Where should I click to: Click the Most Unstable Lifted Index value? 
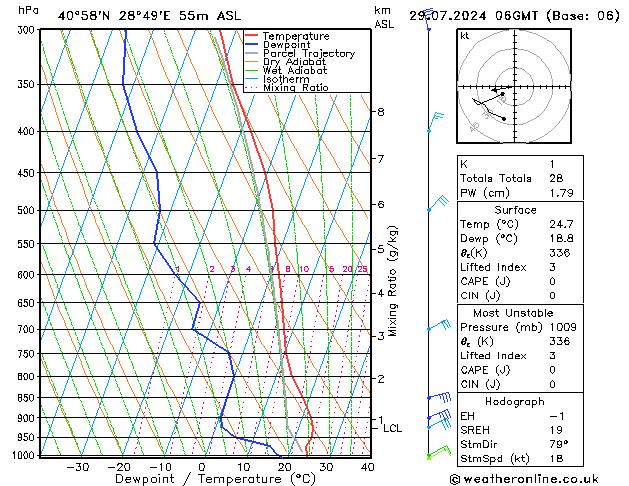[552, 356]
